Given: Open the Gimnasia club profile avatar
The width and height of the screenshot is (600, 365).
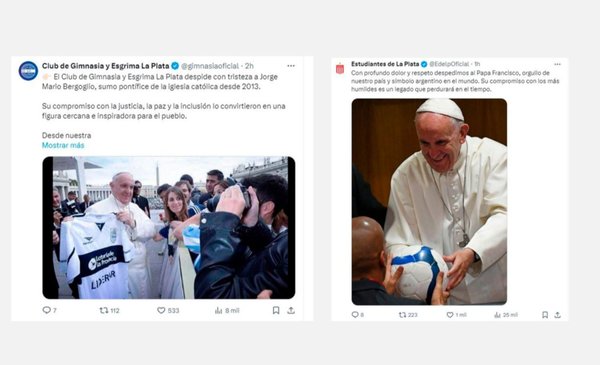Looking at the screenshot, I should 28,71.
